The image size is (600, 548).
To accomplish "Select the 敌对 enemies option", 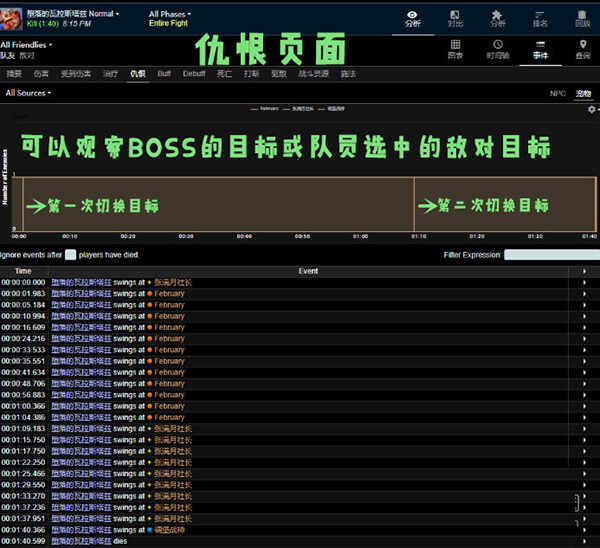I will pos(27,55).
